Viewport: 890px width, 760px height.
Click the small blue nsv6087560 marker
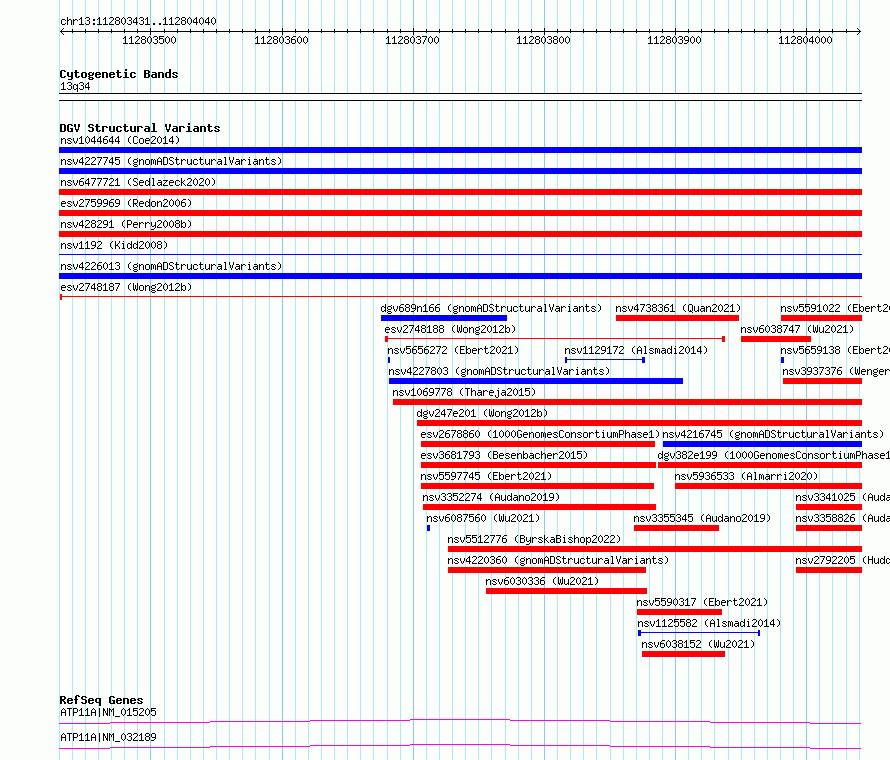coord(429,528)
